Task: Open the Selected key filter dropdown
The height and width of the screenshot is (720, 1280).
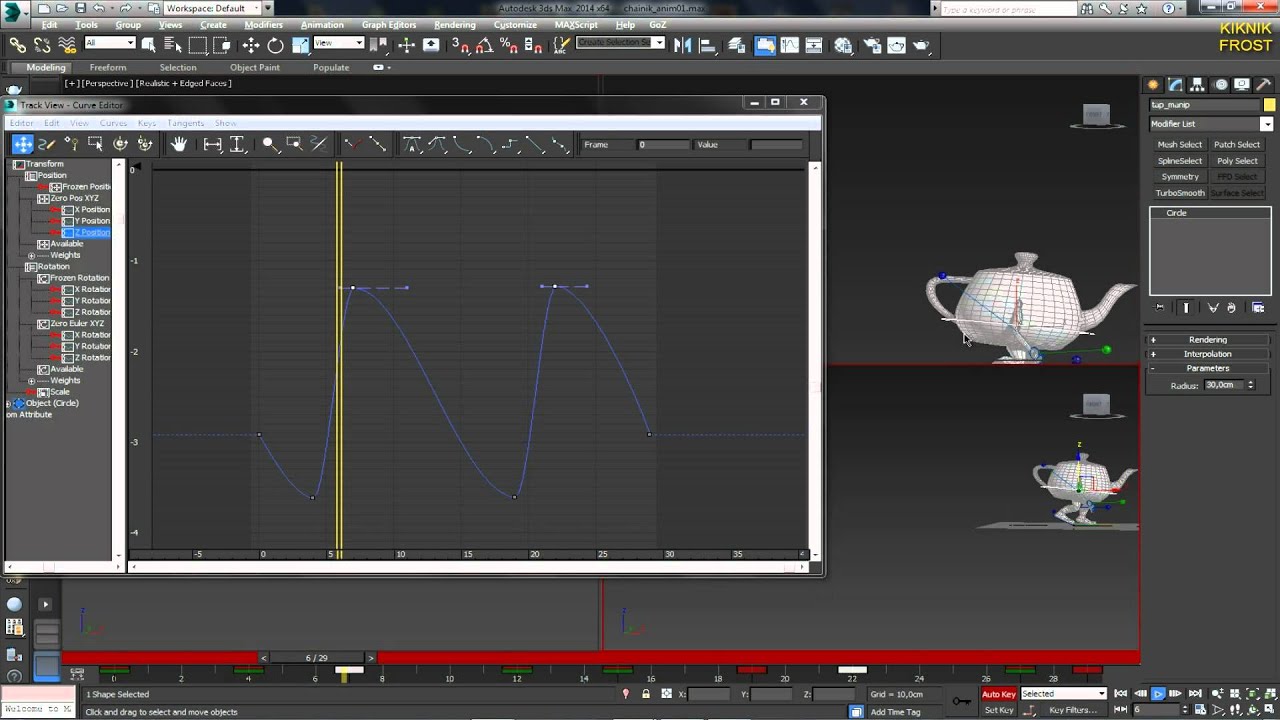Action: 1063,694
